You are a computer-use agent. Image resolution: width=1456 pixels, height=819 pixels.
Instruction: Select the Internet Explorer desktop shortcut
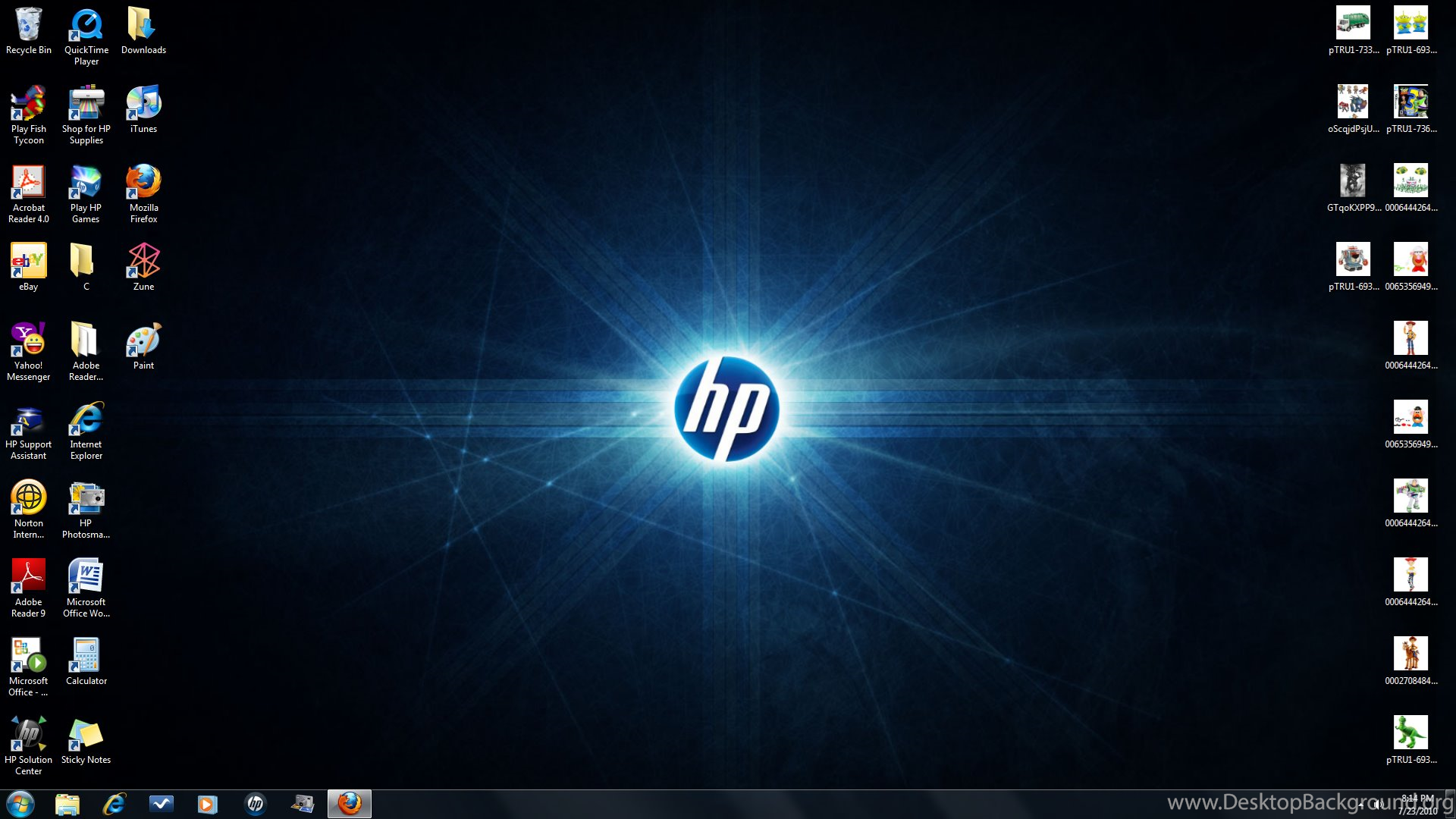coord(86,430)
